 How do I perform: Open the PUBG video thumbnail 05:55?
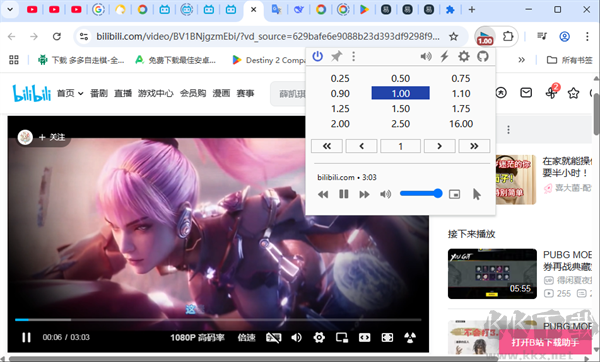492,274
